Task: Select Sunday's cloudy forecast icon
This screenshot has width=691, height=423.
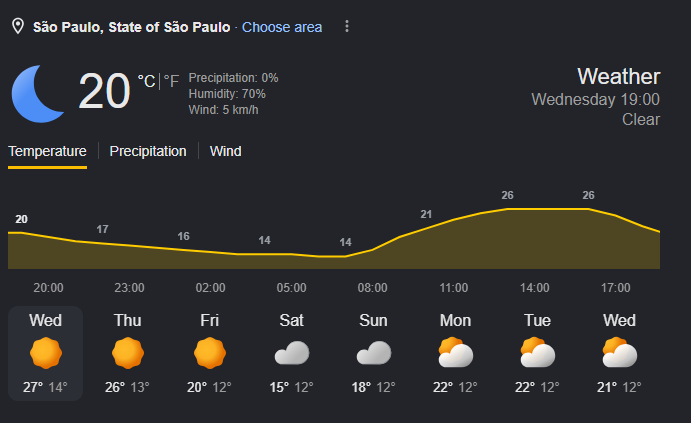Action: [374, 353]
